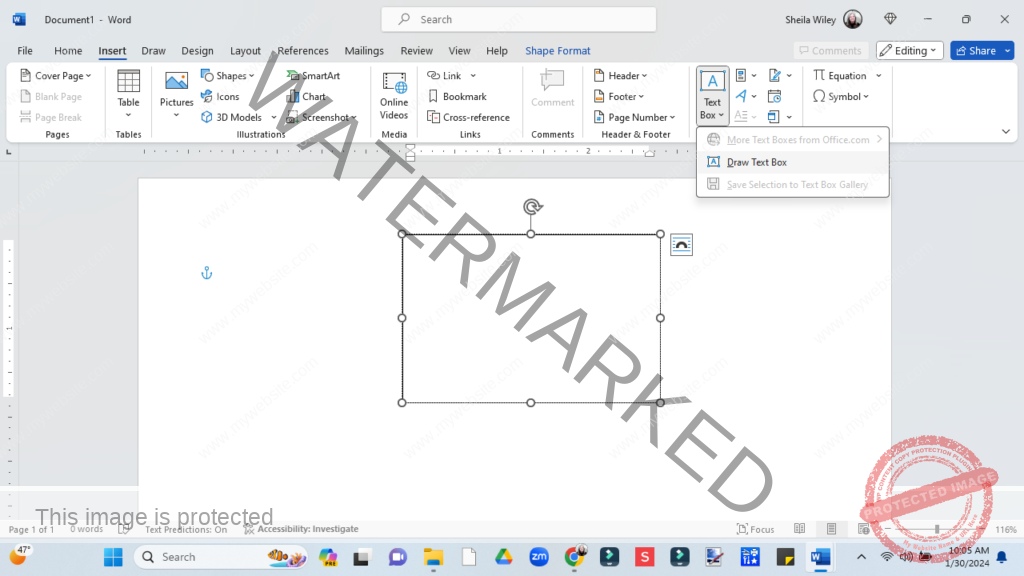The image size is (1024, 576).
Task: Collapse the ribbon with the chevron
Action: point(1006,131)
